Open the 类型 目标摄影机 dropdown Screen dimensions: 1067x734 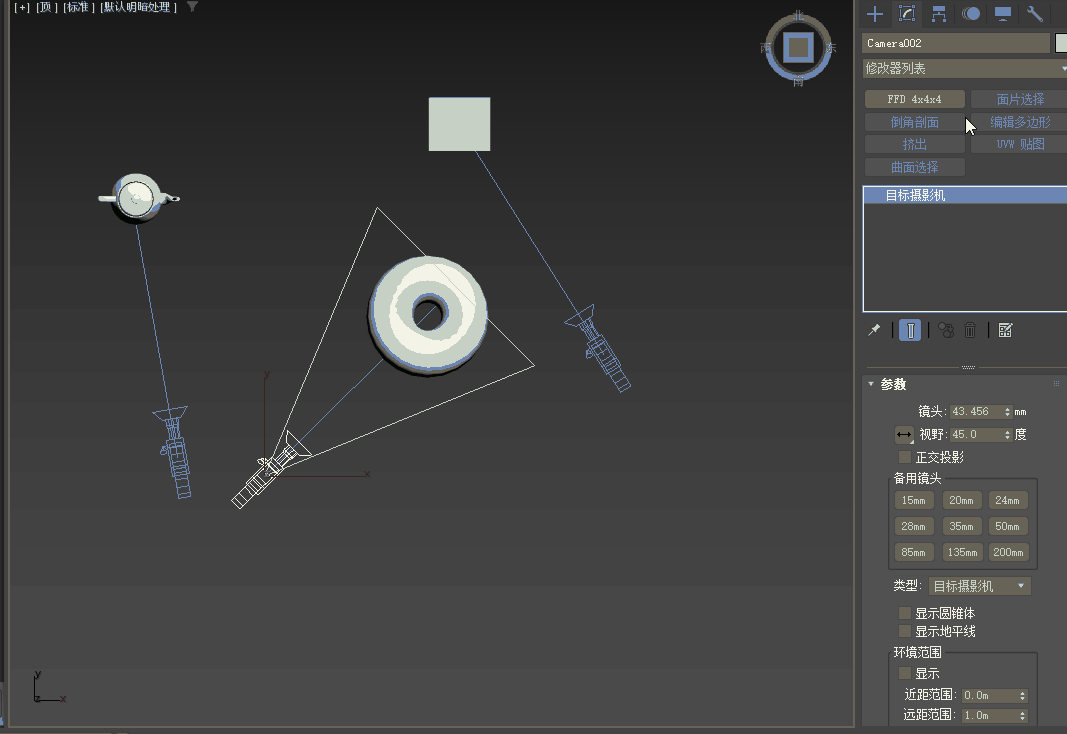pos(980,586)
